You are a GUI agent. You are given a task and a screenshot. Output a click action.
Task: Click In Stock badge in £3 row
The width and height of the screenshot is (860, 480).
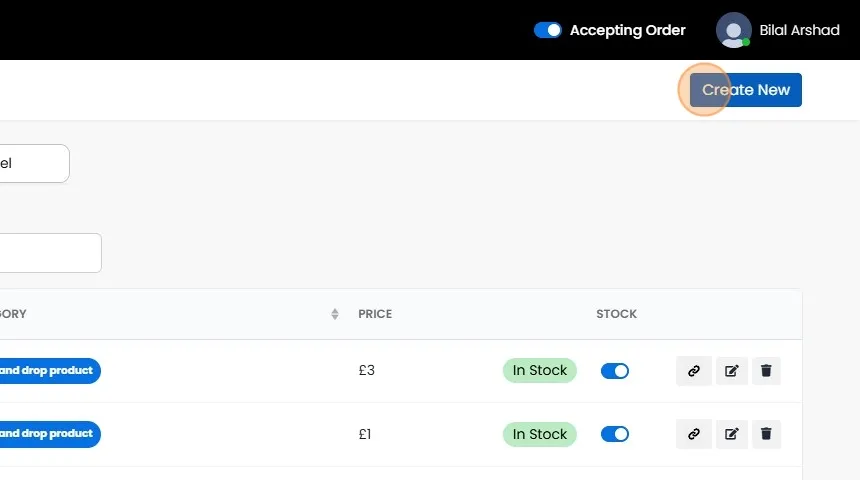click(540, 370)
